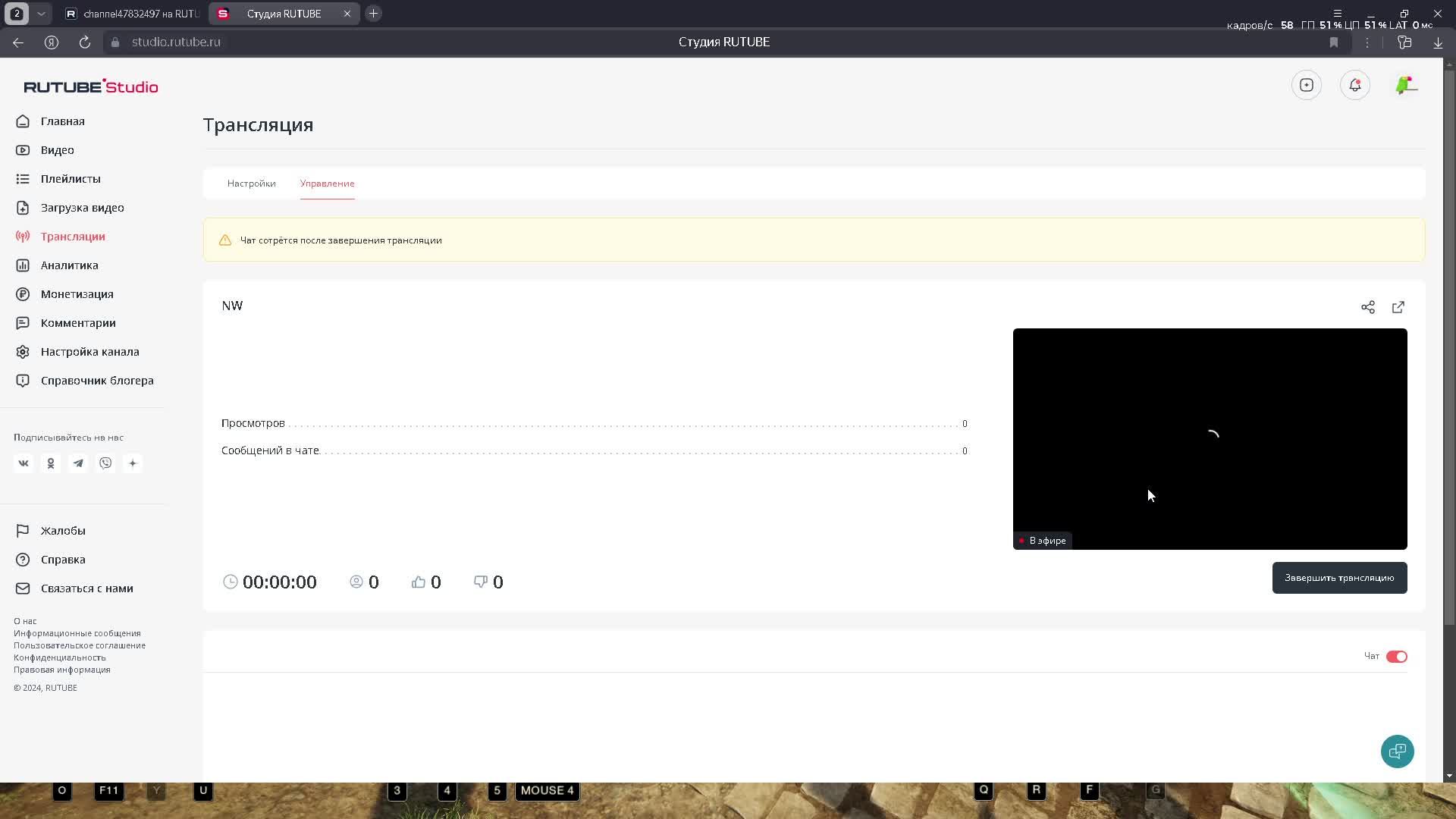This screenshot has height=819, width=1456.
Task: Switch to the Настройки tab
Action: (251, 184)
